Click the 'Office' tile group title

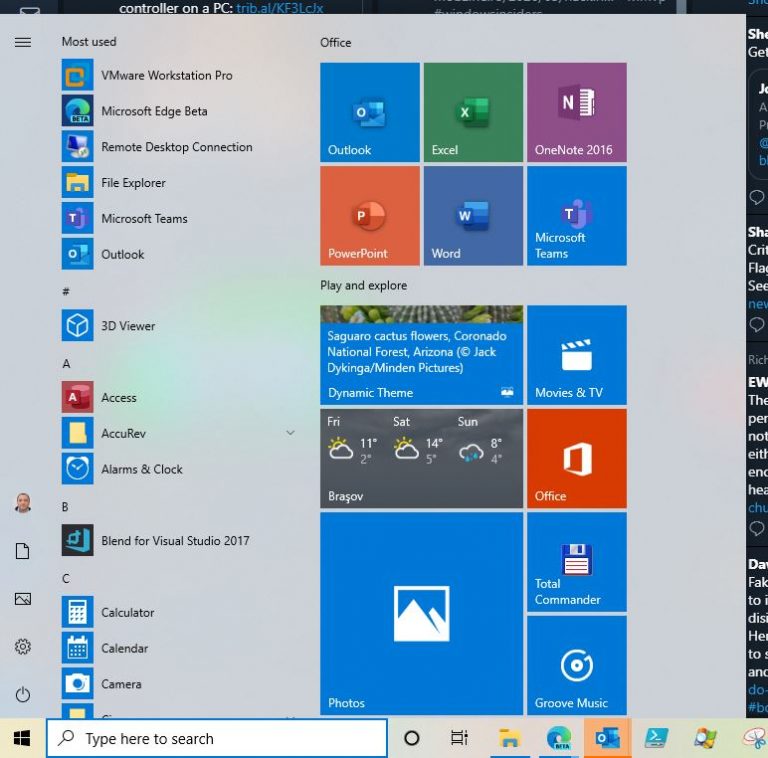tap(336, 43)
